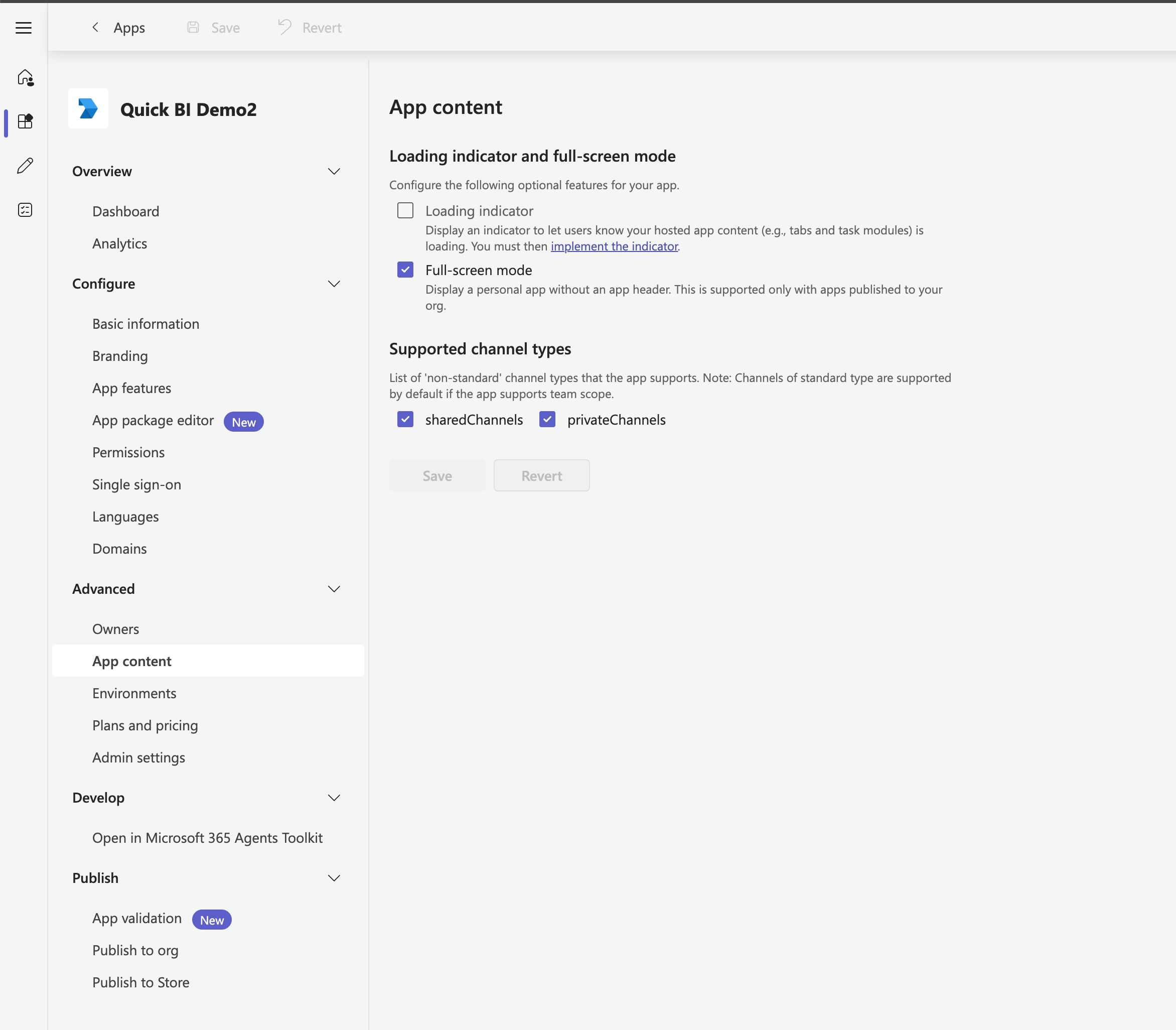The width and height of the screenshot is (1176, 1030).
Task: Open Plans and pricing
Action: click(x=145, y=725)
